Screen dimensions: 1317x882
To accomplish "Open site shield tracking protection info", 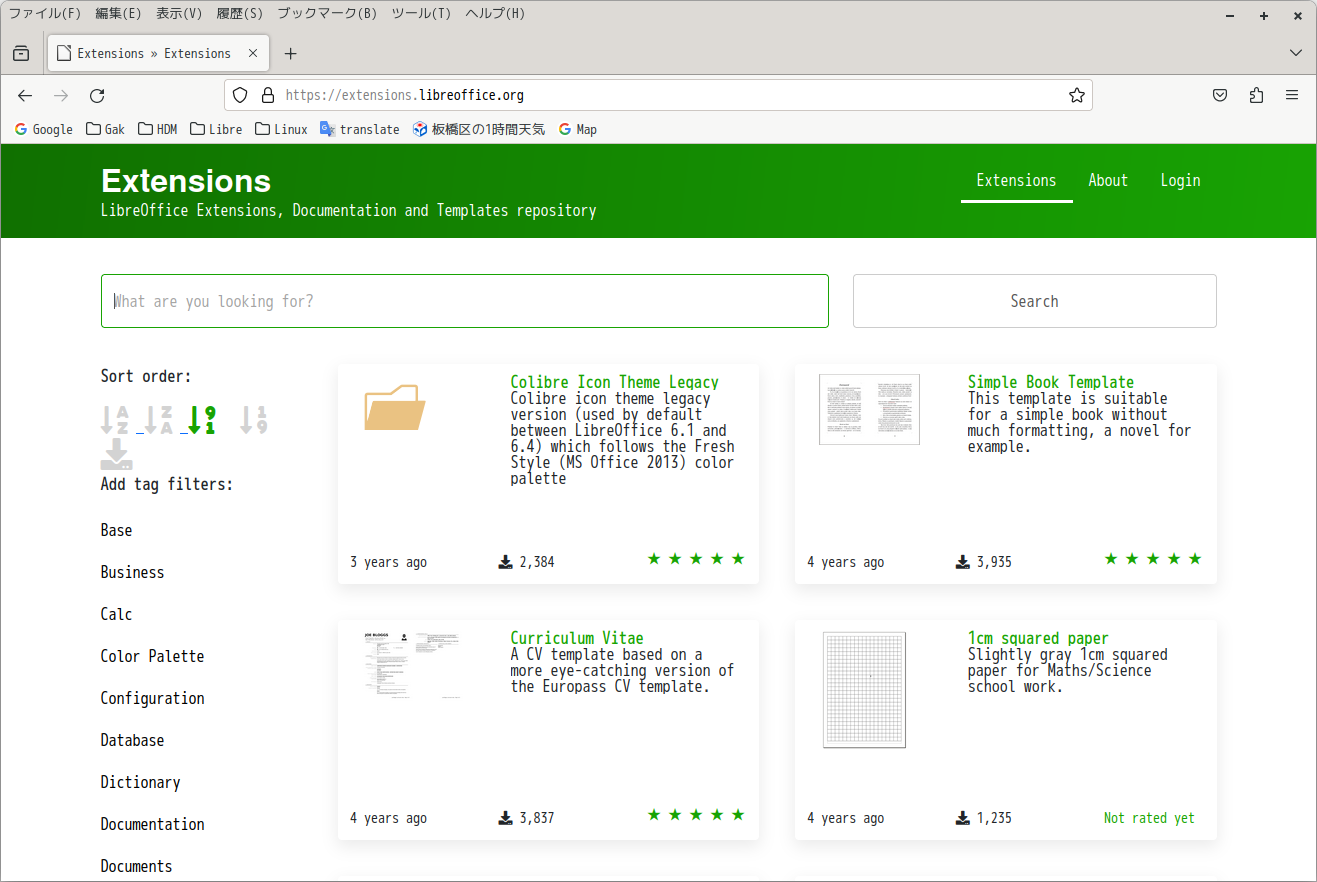I will click(x=240, y=95).
